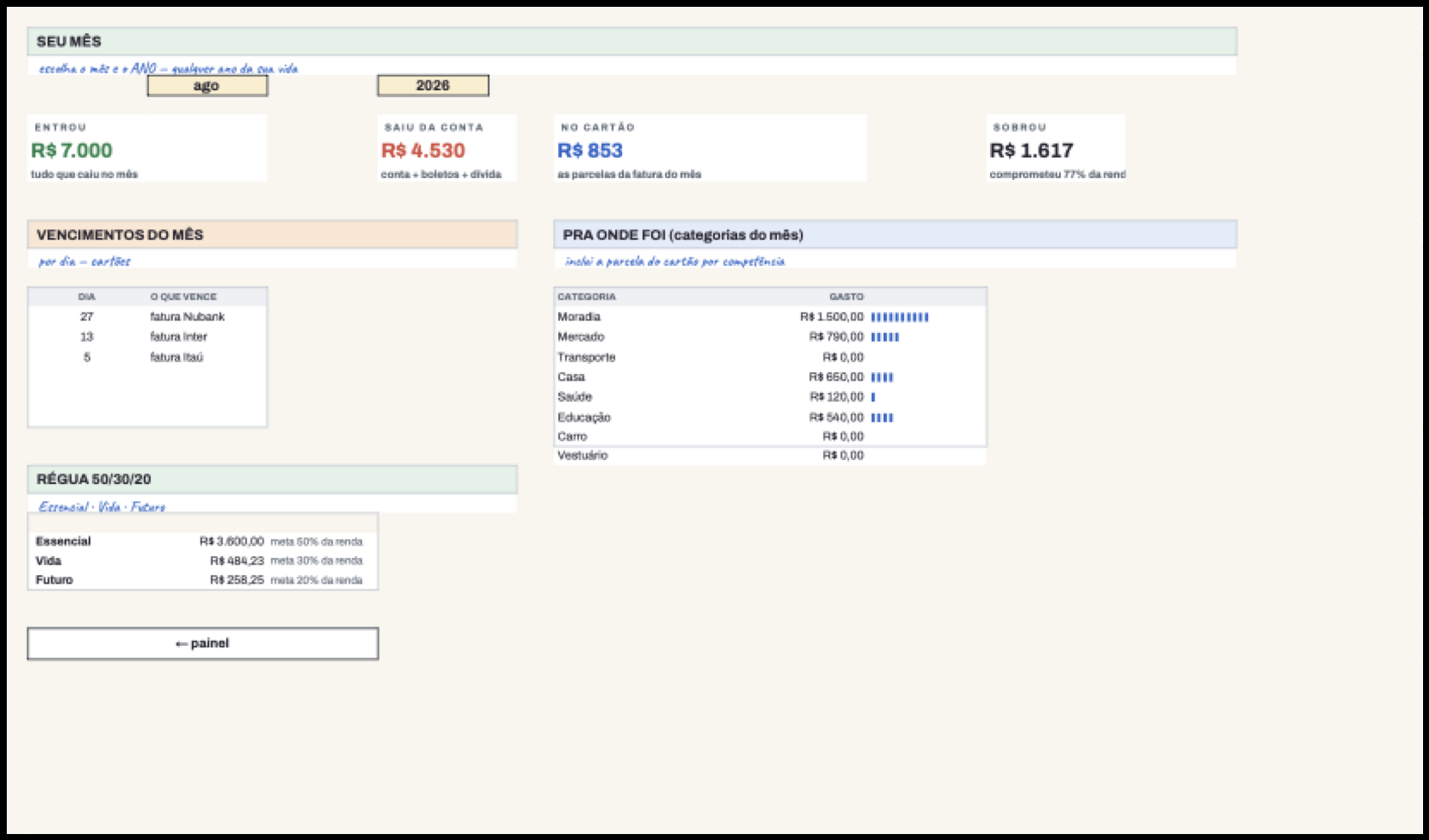Select the "R$ 0,00" amount for Vestuário
The height and width of the screenshot is (840, 1429).
(844, 456)
